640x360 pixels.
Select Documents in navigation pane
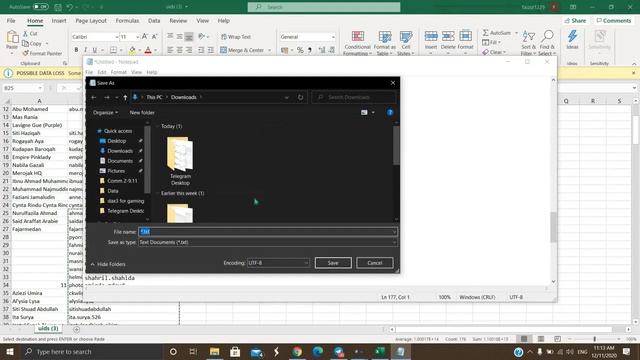120,161
